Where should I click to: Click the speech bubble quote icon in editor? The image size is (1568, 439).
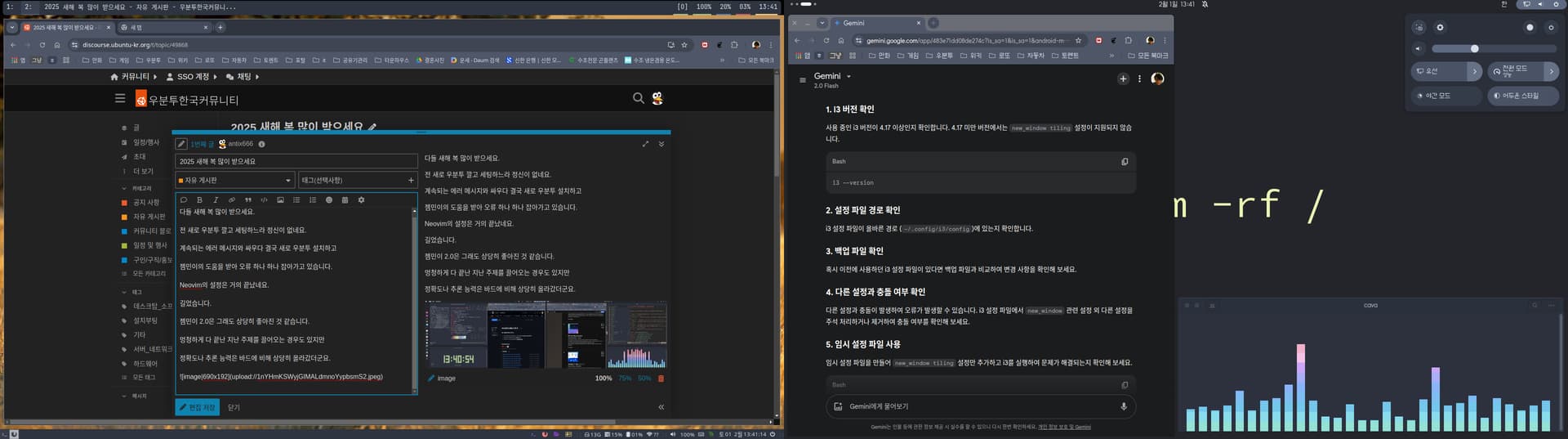(184, 199)
